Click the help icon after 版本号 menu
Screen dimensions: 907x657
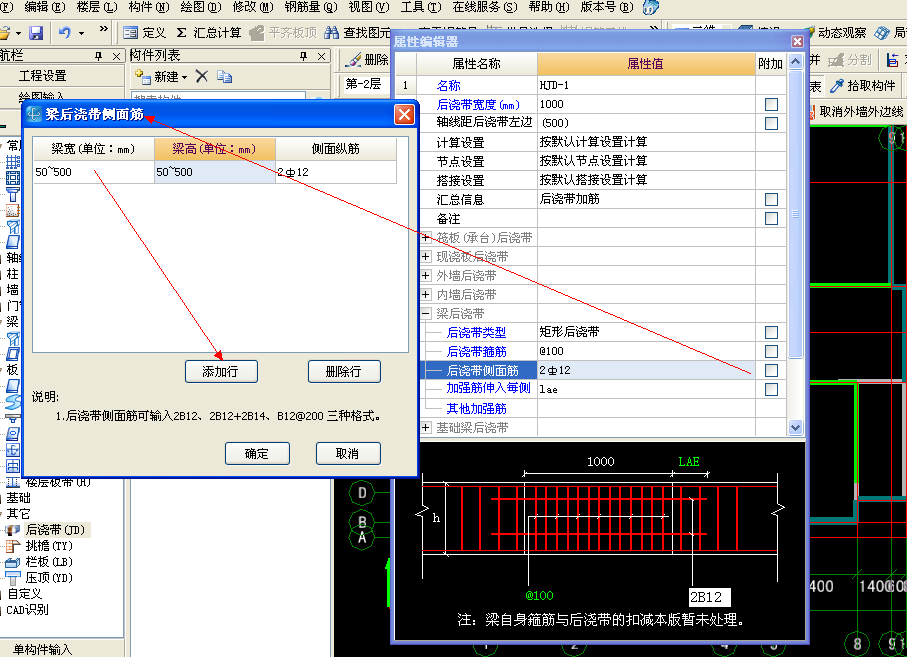coord(651,7)
